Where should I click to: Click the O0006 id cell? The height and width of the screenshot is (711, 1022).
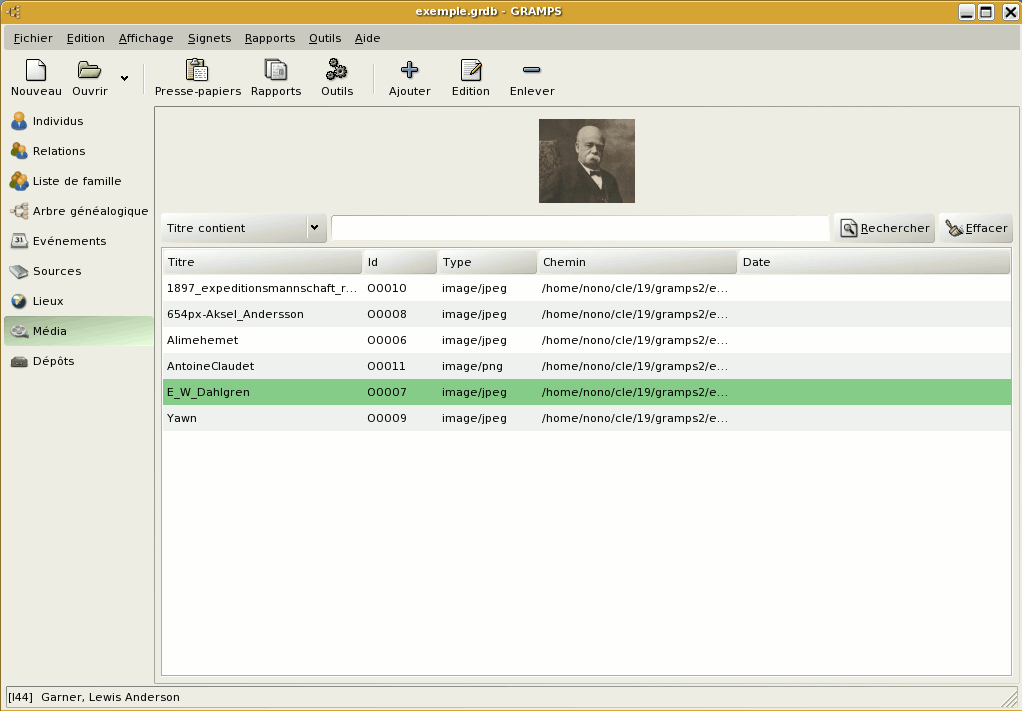coord(387,340)
